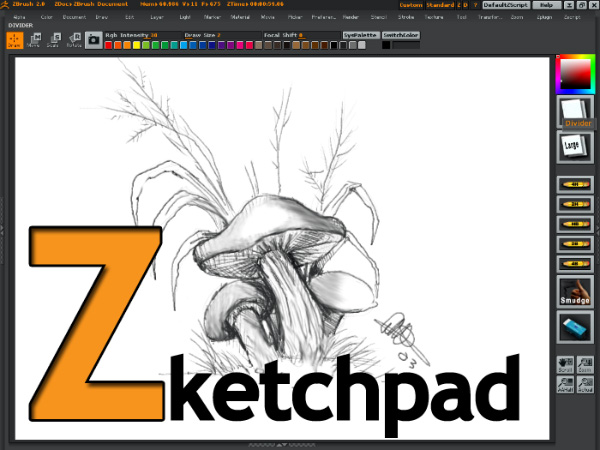Select the 2H pencil
This screenshot has height=450, width=600.
tap(575, 204)
